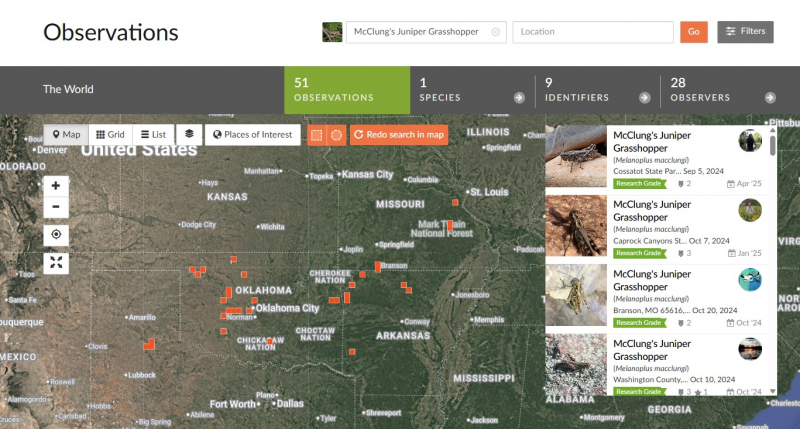Viewport: 800px width, 429px height.
Task: Click observer avatar on Branson, MO card
Action: coord(750,280)
